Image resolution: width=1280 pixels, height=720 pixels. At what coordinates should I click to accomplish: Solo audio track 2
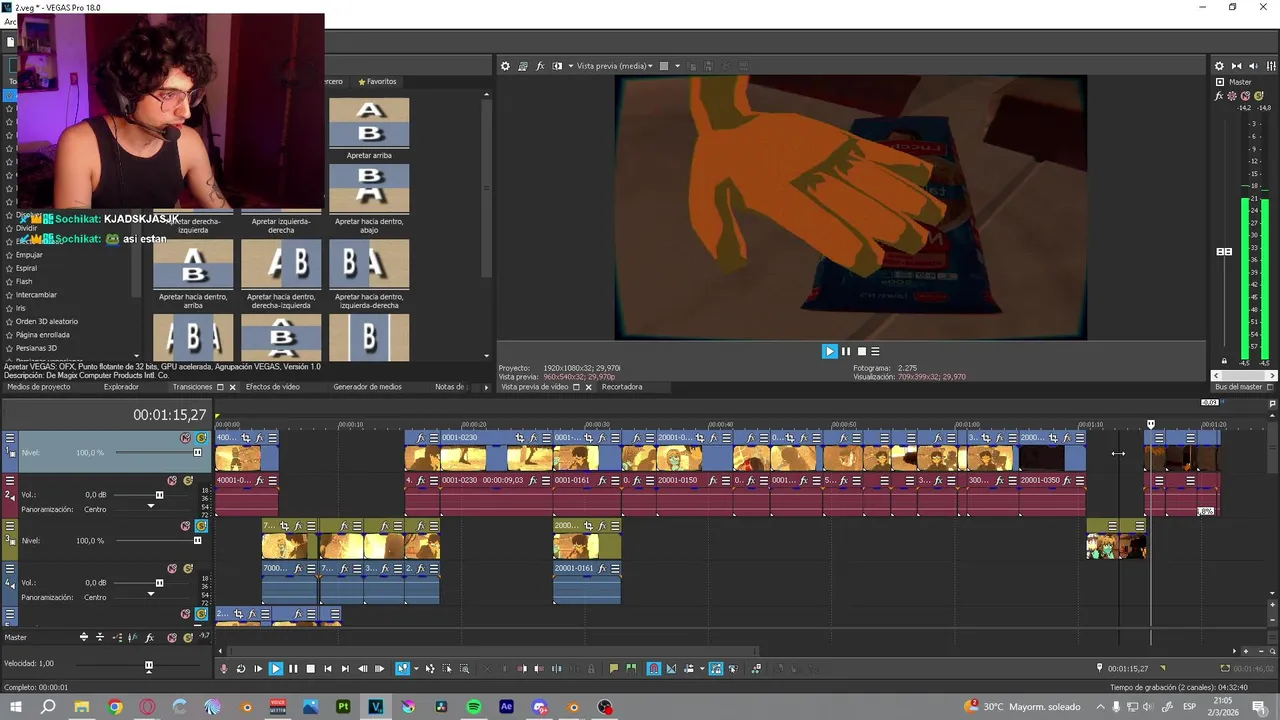point(188,481)
